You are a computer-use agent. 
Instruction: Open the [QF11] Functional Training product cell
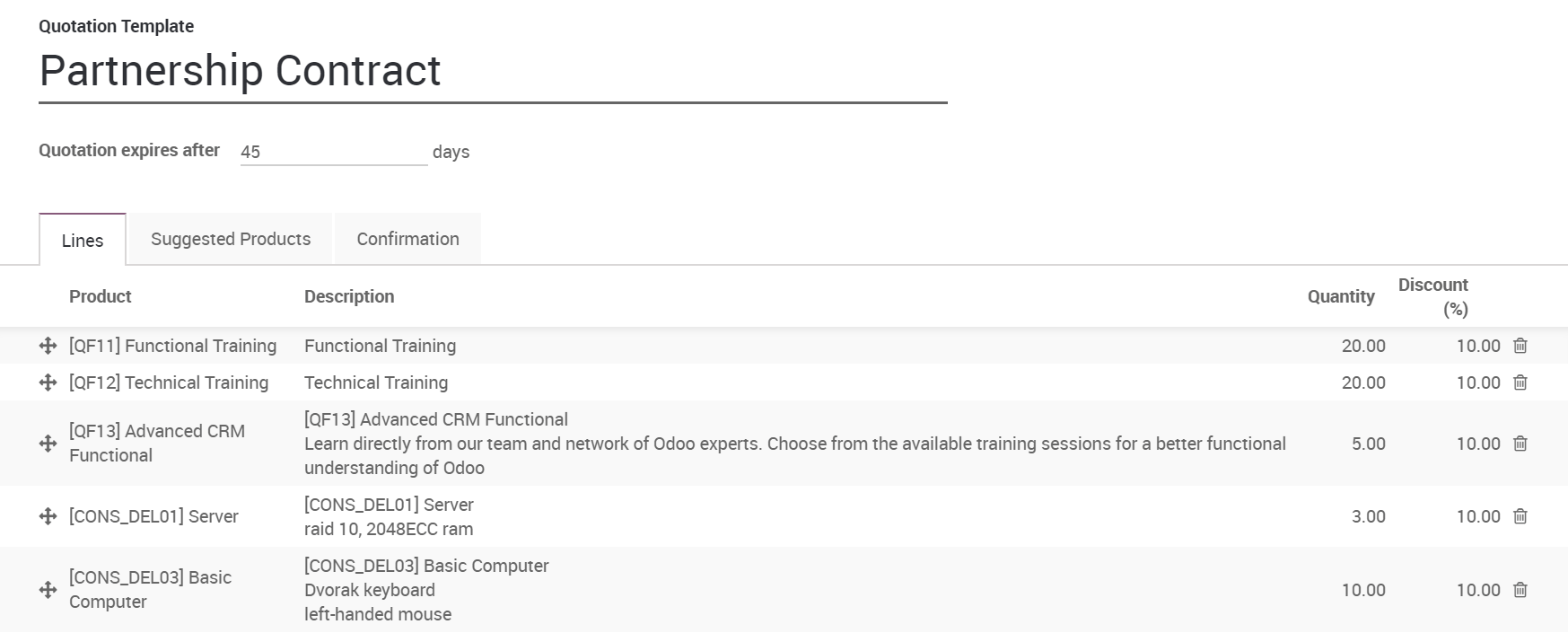click(172, 346)
